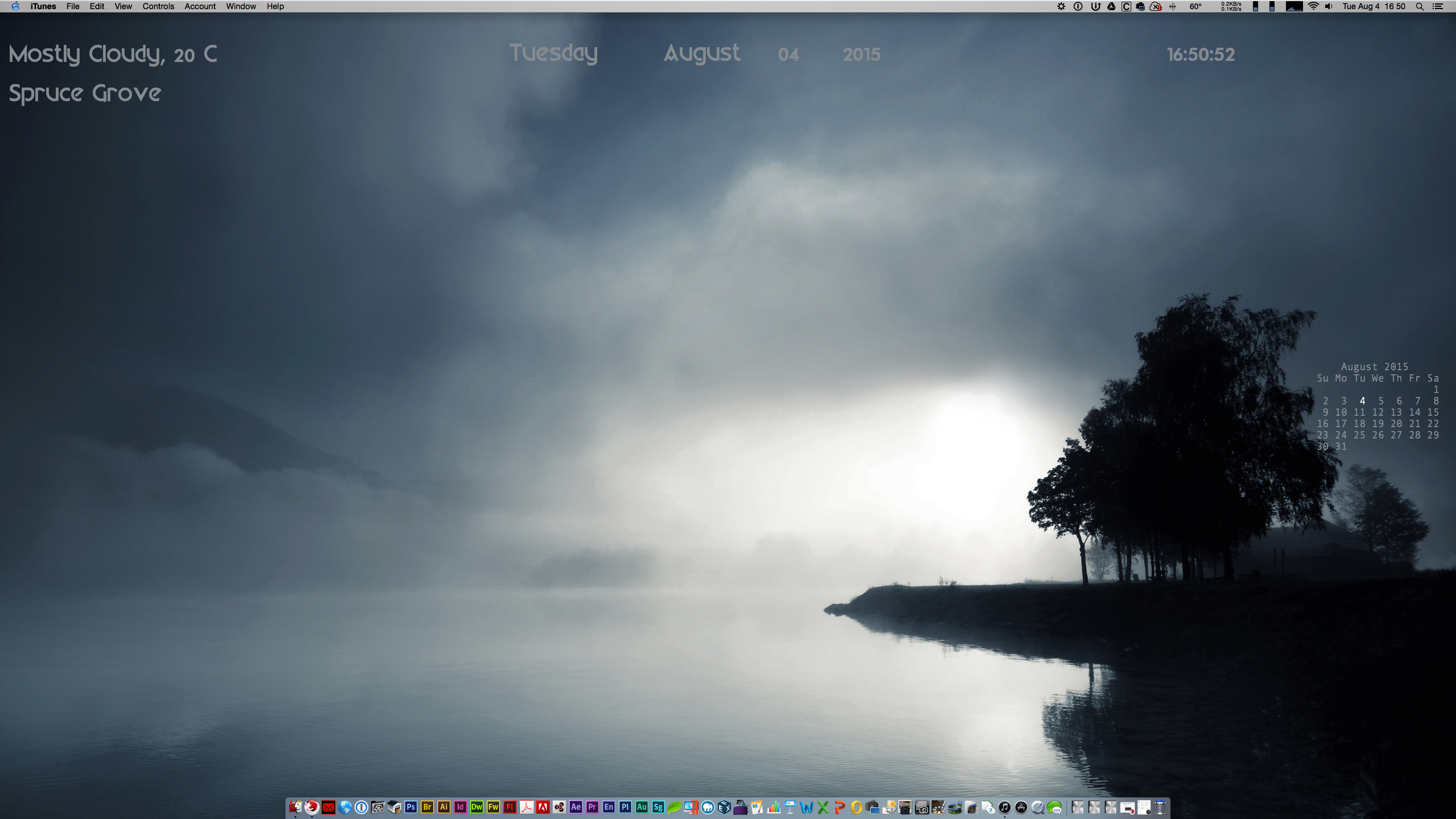Launch Messages from the dock
The height and width of the screenshot is (819, 1456).
tap(1054, 807)
